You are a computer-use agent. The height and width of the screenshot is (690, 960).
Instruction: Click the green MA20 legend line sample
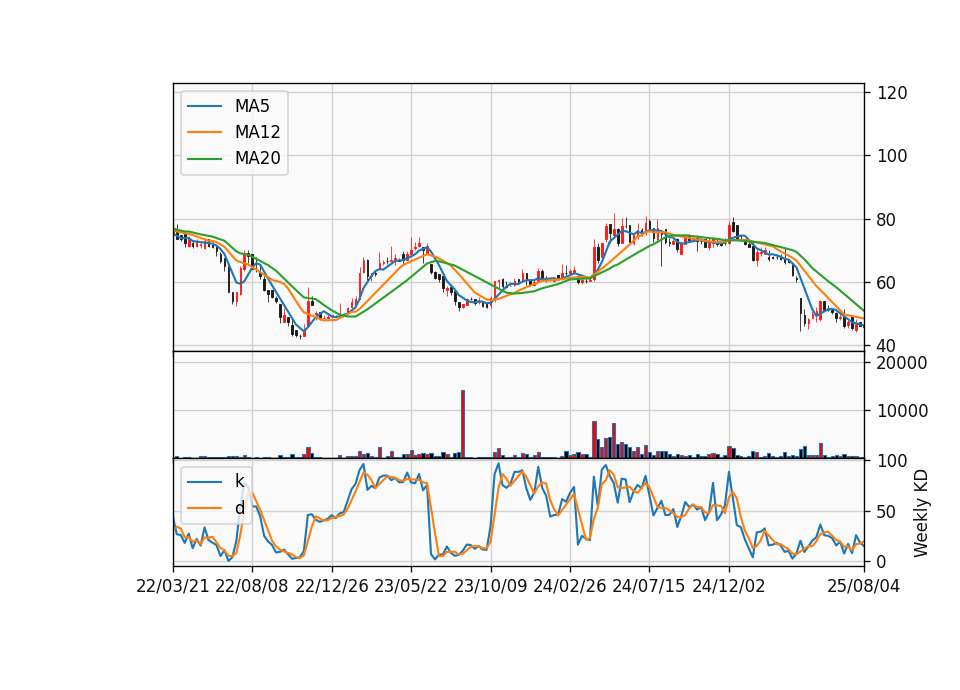[204, 159]
